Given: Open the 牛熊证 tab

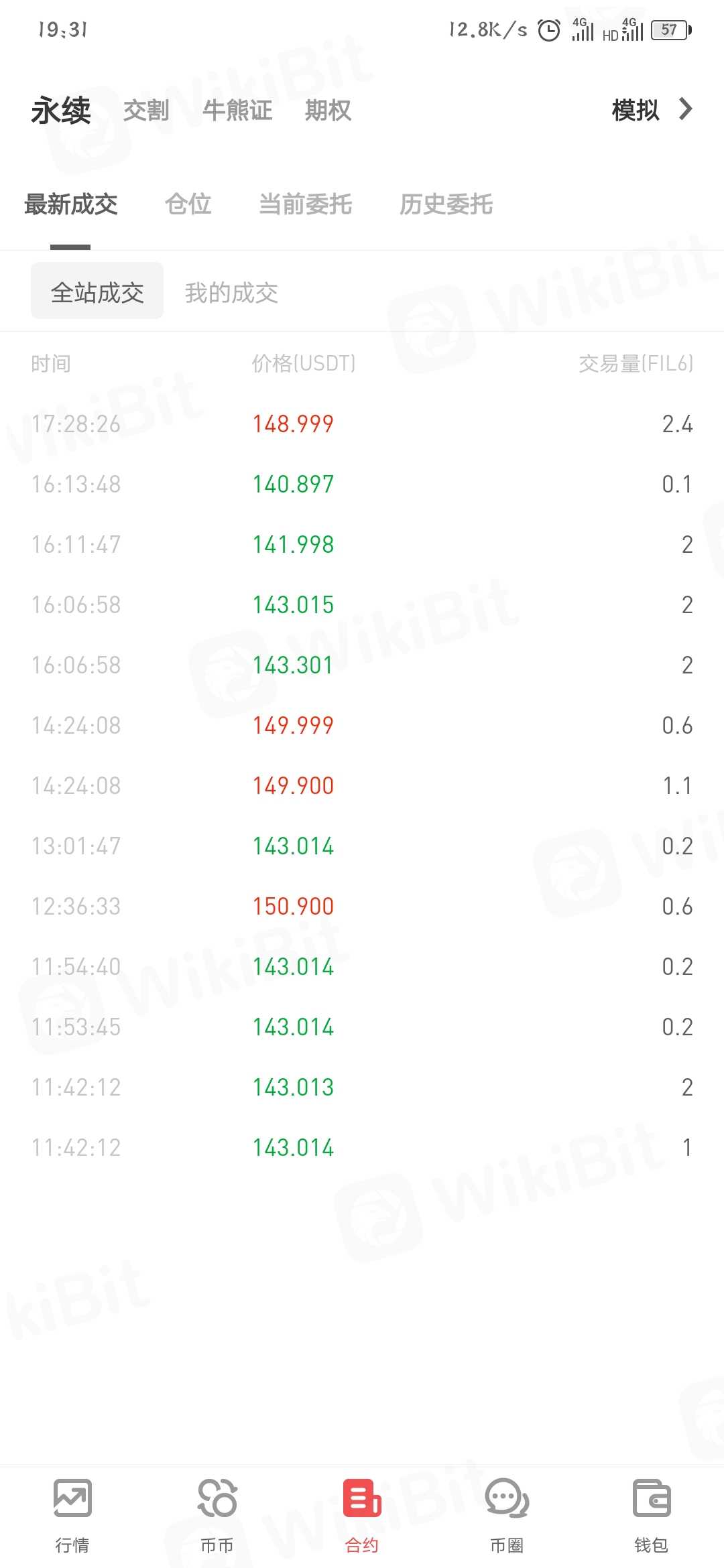Looking at the screenshot, I should (x=237, y=111).
